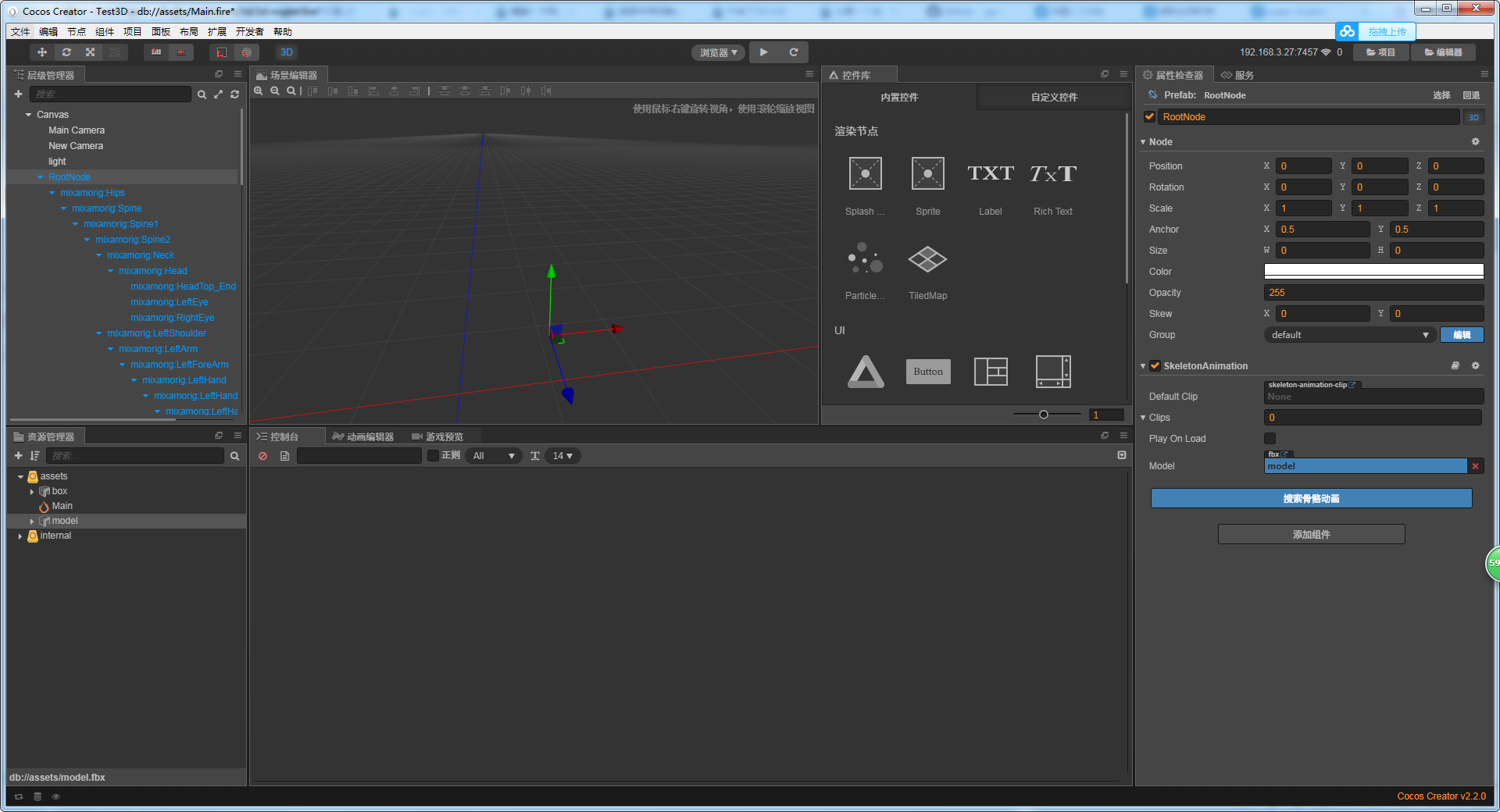Viewport: 1500px width, 812px height.
Task: Open the Node settings gear icon
Action: click(1475, 142)
